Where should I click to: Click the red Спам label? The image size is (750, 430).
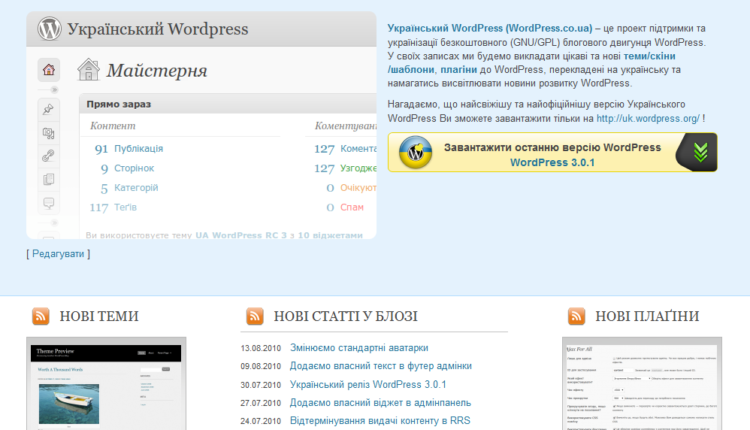point(352,208)
